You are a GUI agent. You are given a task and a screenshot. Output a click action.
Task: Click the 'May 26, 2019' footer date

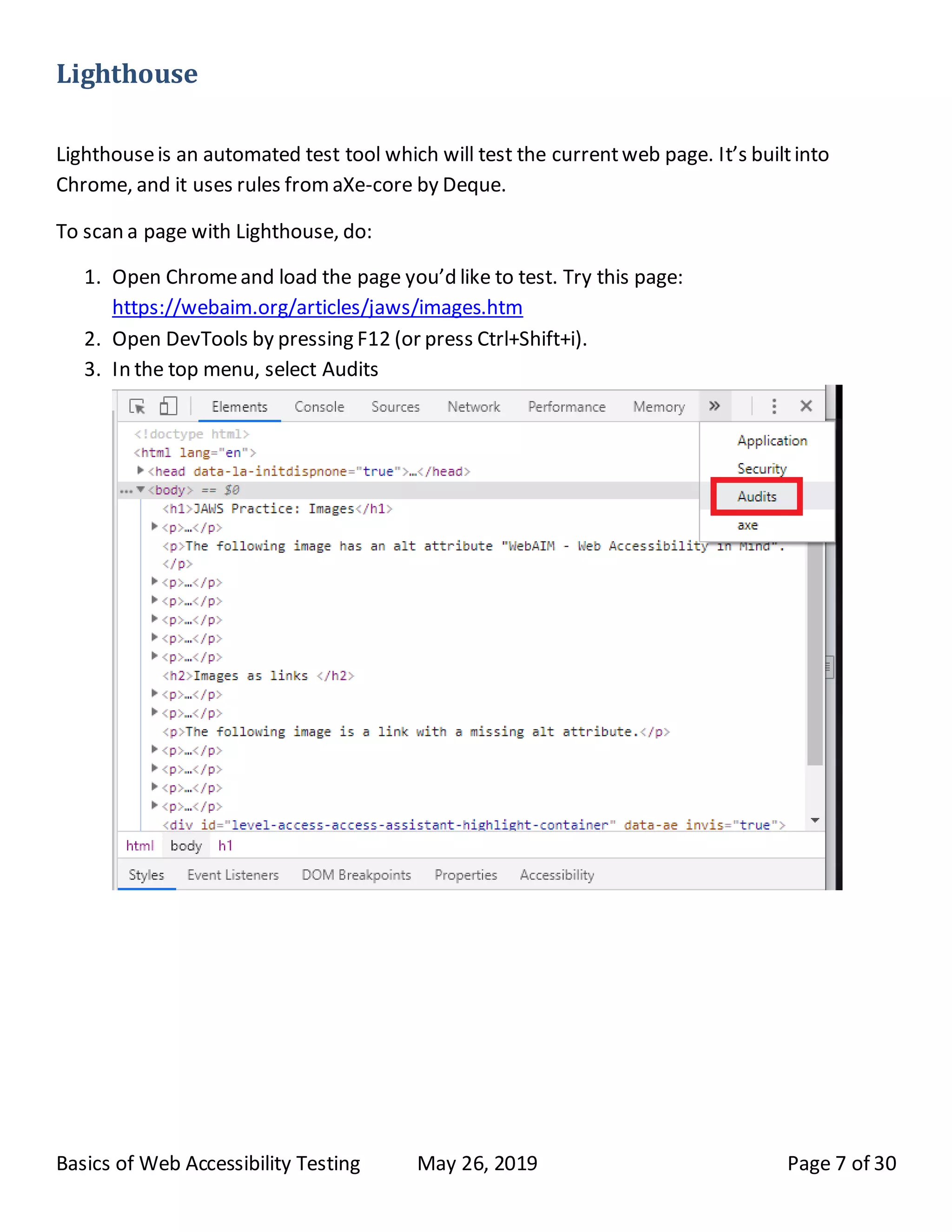[477, 1163]
